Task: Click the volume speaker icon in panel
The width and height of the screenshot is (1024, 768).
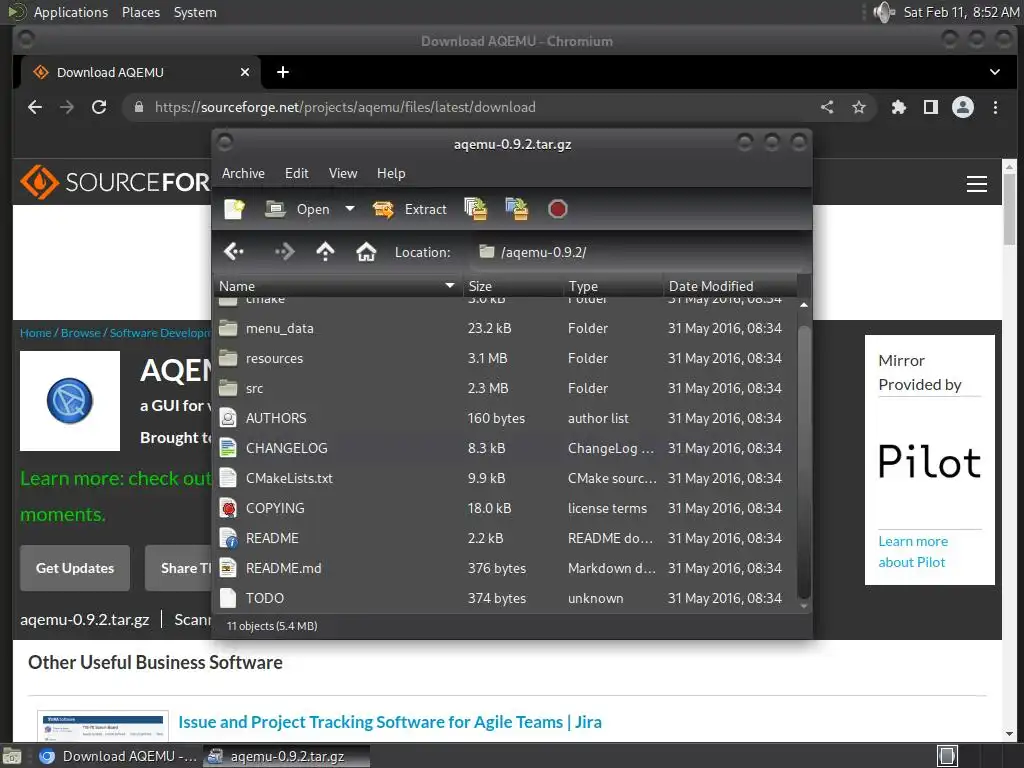Action: click(884, 12)
